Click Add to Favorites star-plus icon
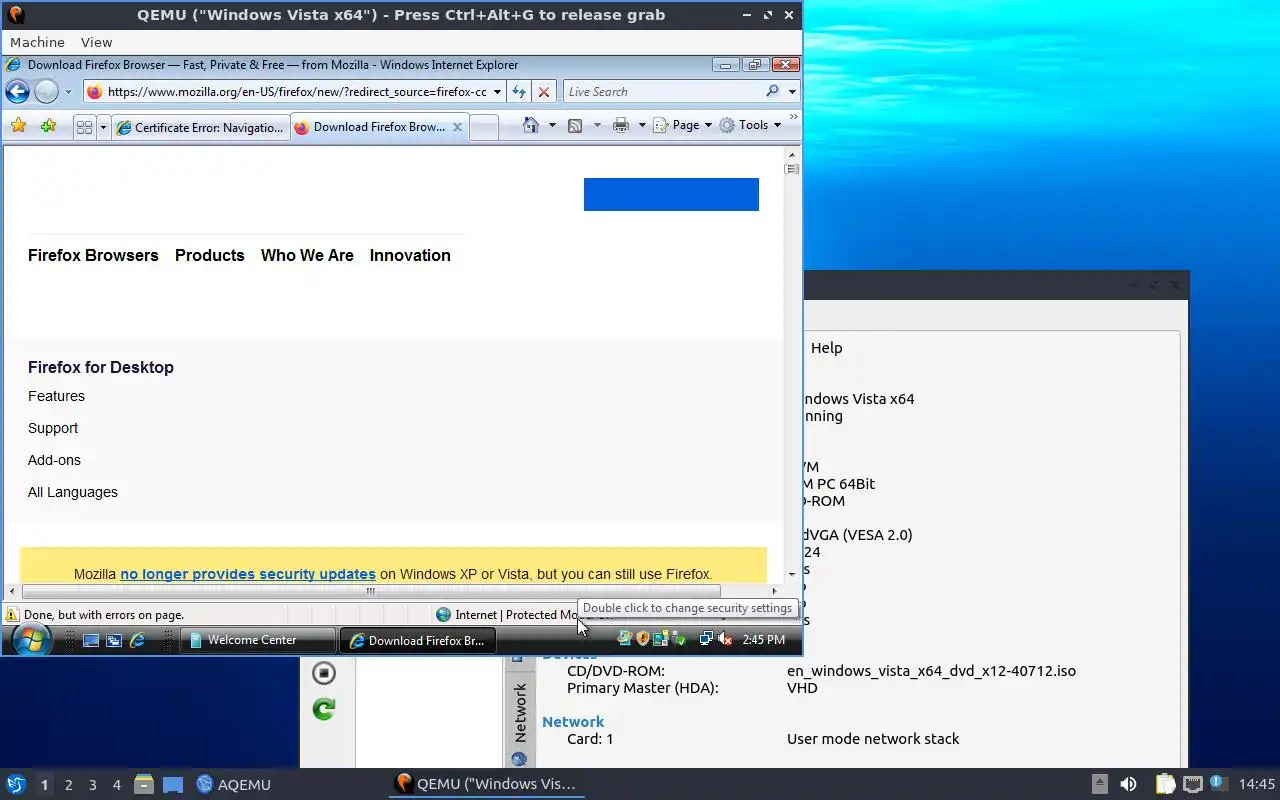The height and width of the screenshot is (800, 1280). [48, 126]
